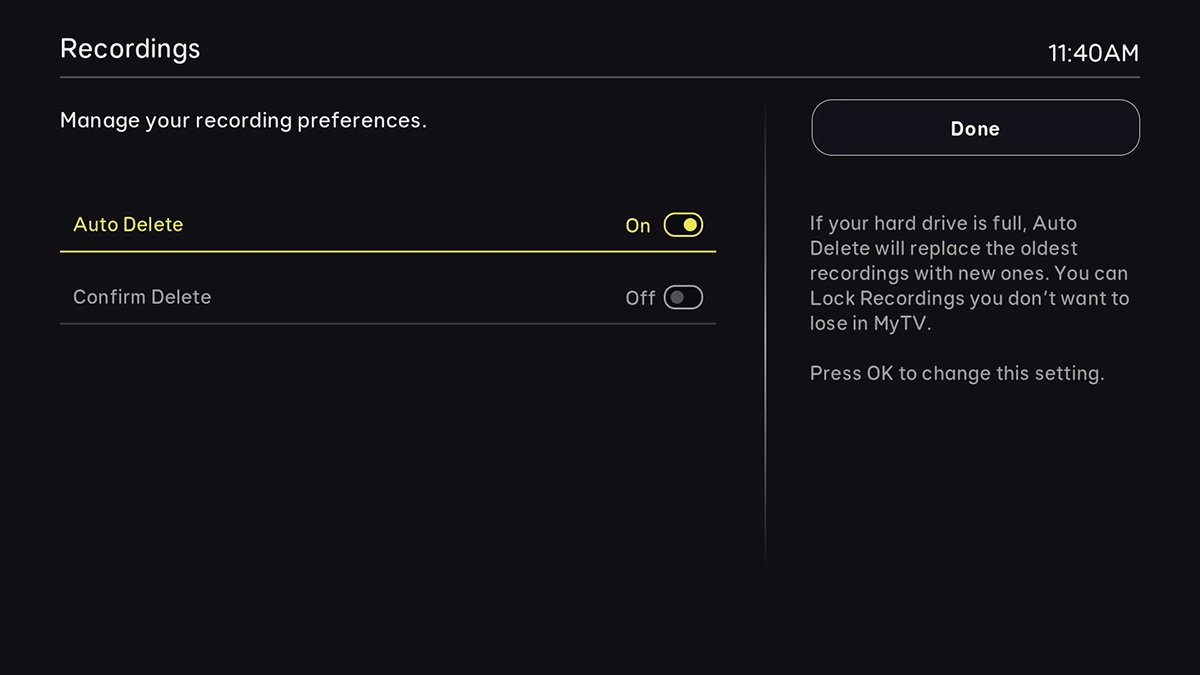Enable the Confirm Delete switch

click(683, 297)
